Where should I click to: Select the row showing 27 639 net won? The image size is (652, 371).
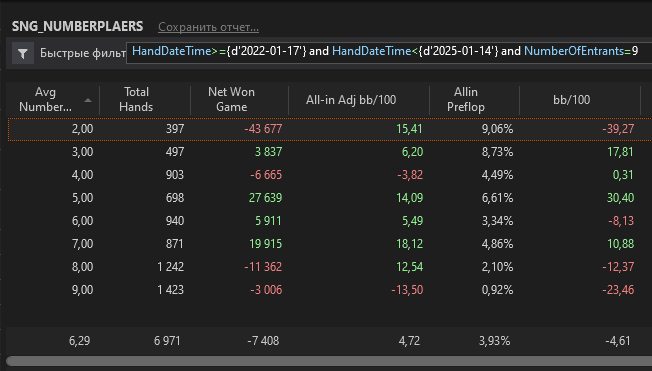(x=330, y=198)
